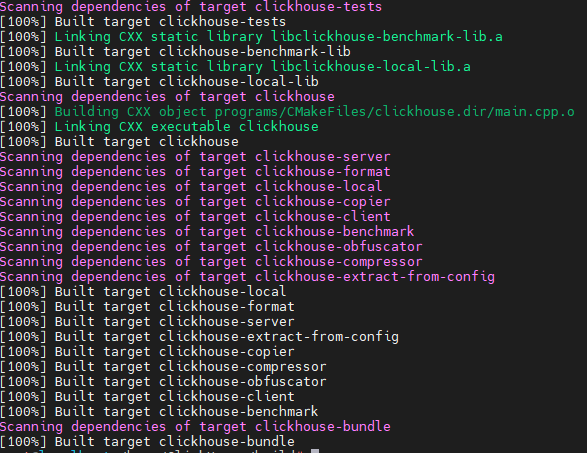This screenshot has height=453, width=587.
Task: Click 'Built target clickhouse-tests' line
Action: pos(143,22)
